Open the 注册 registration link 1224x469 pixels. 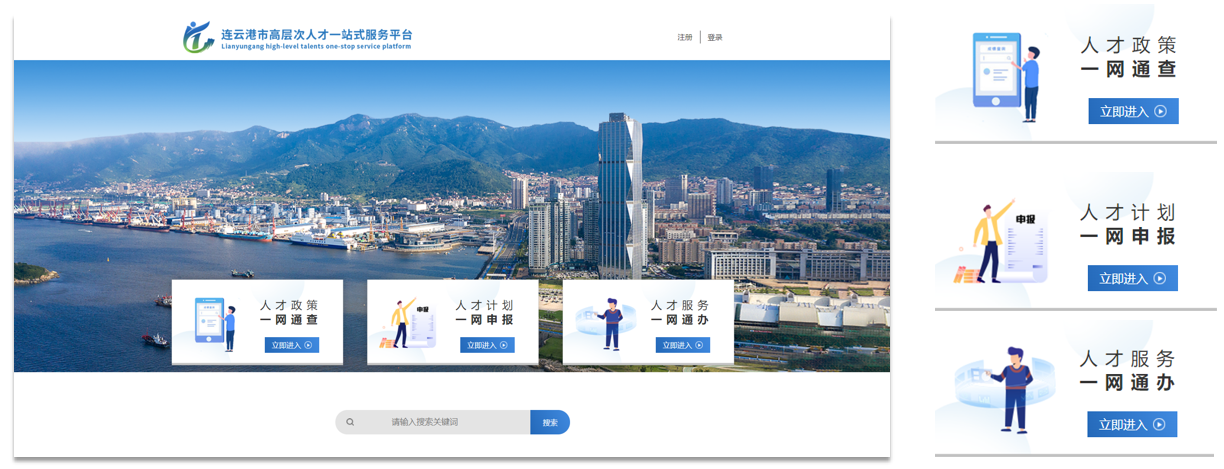pyautogui.click(x=684, y=37)
